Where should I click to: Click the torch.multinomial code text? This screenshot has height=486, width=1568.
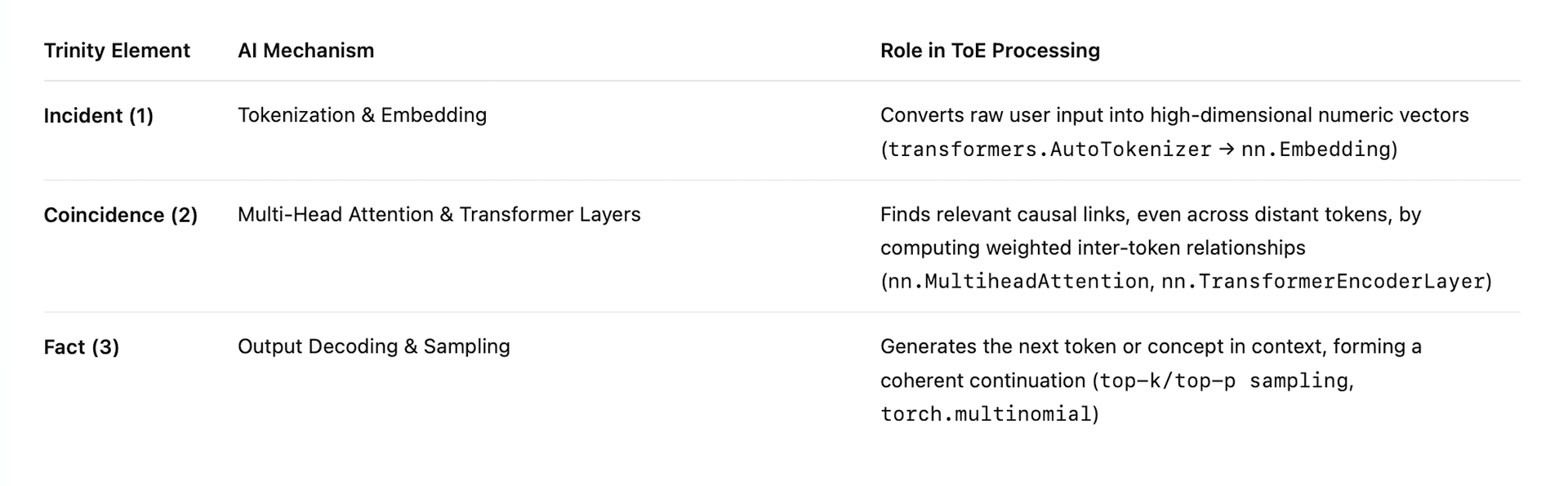coord(986,414)
